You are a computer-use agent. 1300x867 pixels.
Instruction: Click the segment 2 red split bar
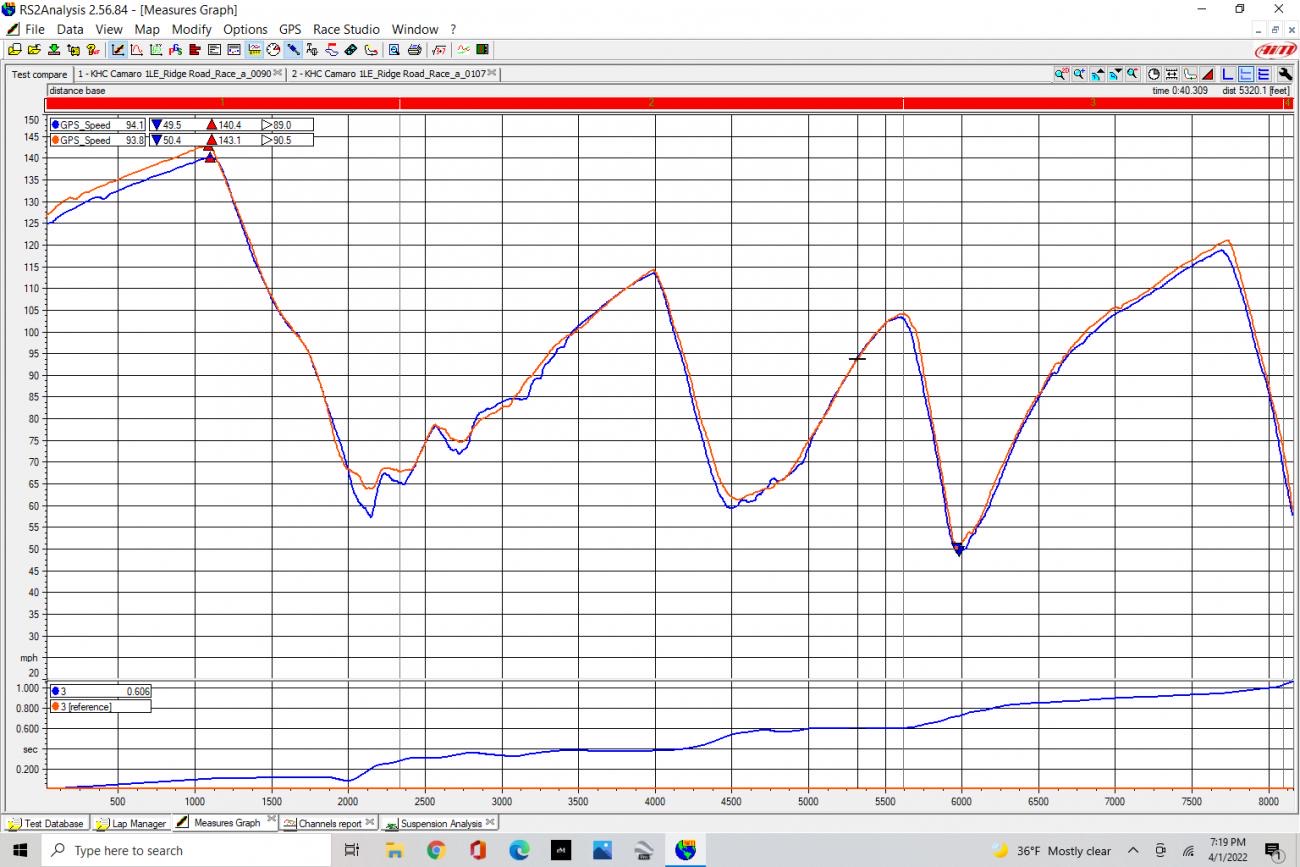(651, 103)
